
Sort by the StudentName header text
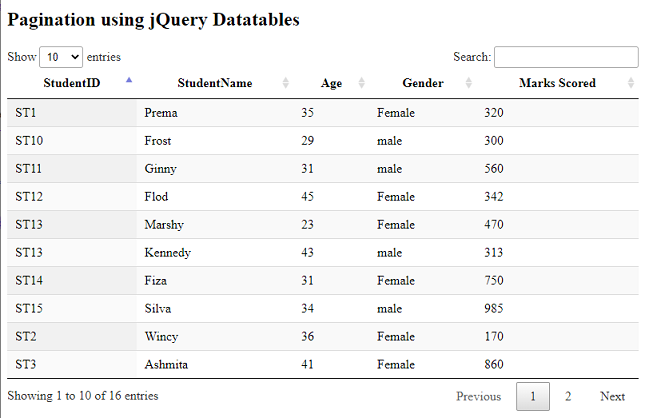(214, 83)
